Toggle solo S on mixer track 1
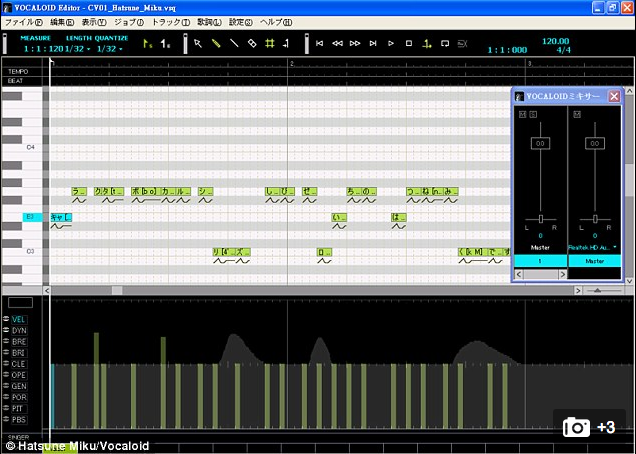The height and width of the screenshot is (454, 636). pyautogui.click(x=531, y=114)
